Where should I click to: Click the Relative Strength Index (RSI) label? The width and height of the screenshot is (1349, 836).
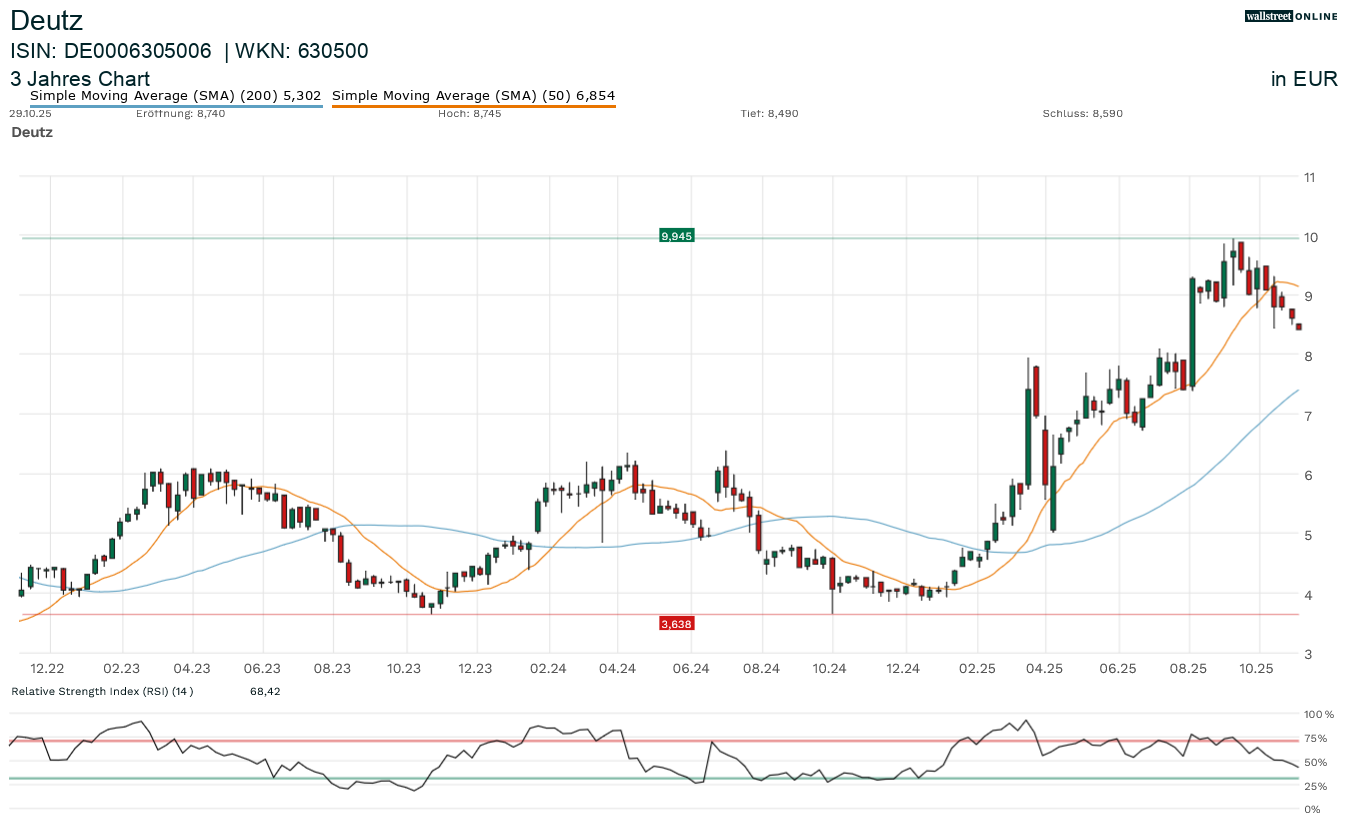point(101,691)
